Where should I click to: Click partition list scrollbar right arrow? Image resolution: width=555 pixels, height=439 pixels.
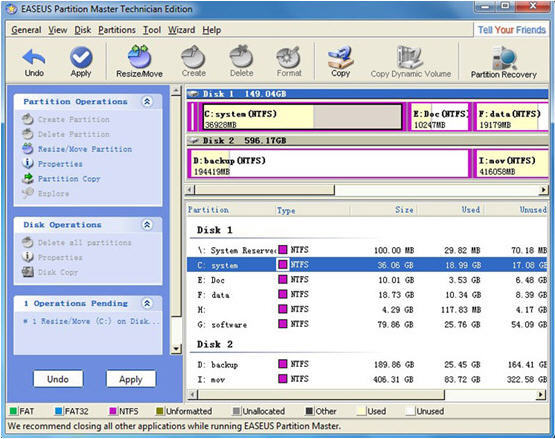click(x=541, y=394)
